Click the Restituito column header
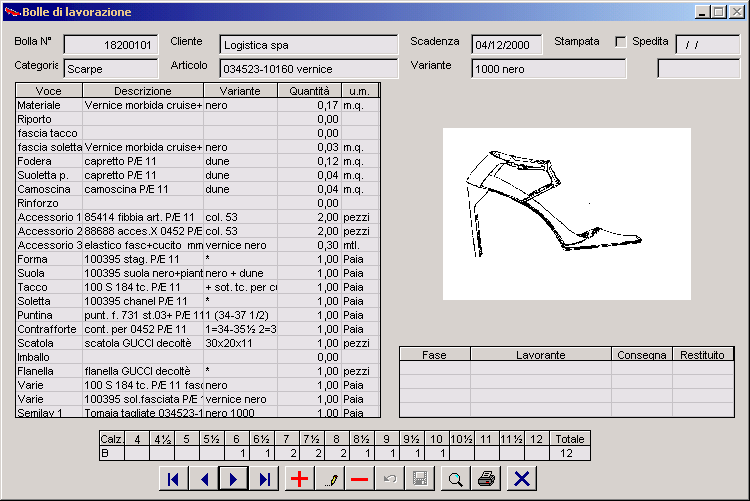The height and width of the screenshot is (501, 750). pos(702,355)
